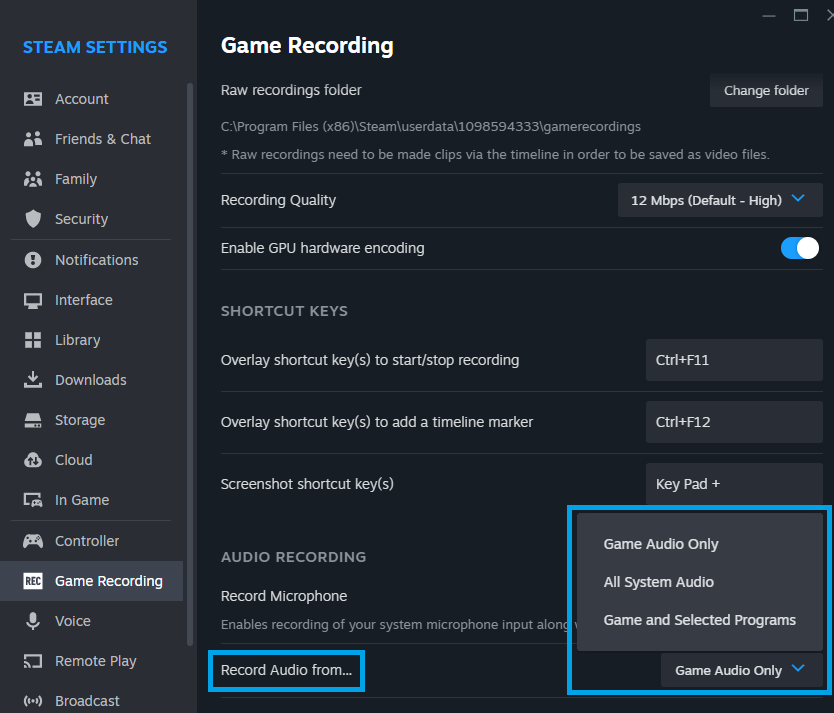Click the gamerecordings folder path text

tap(430, 127)
